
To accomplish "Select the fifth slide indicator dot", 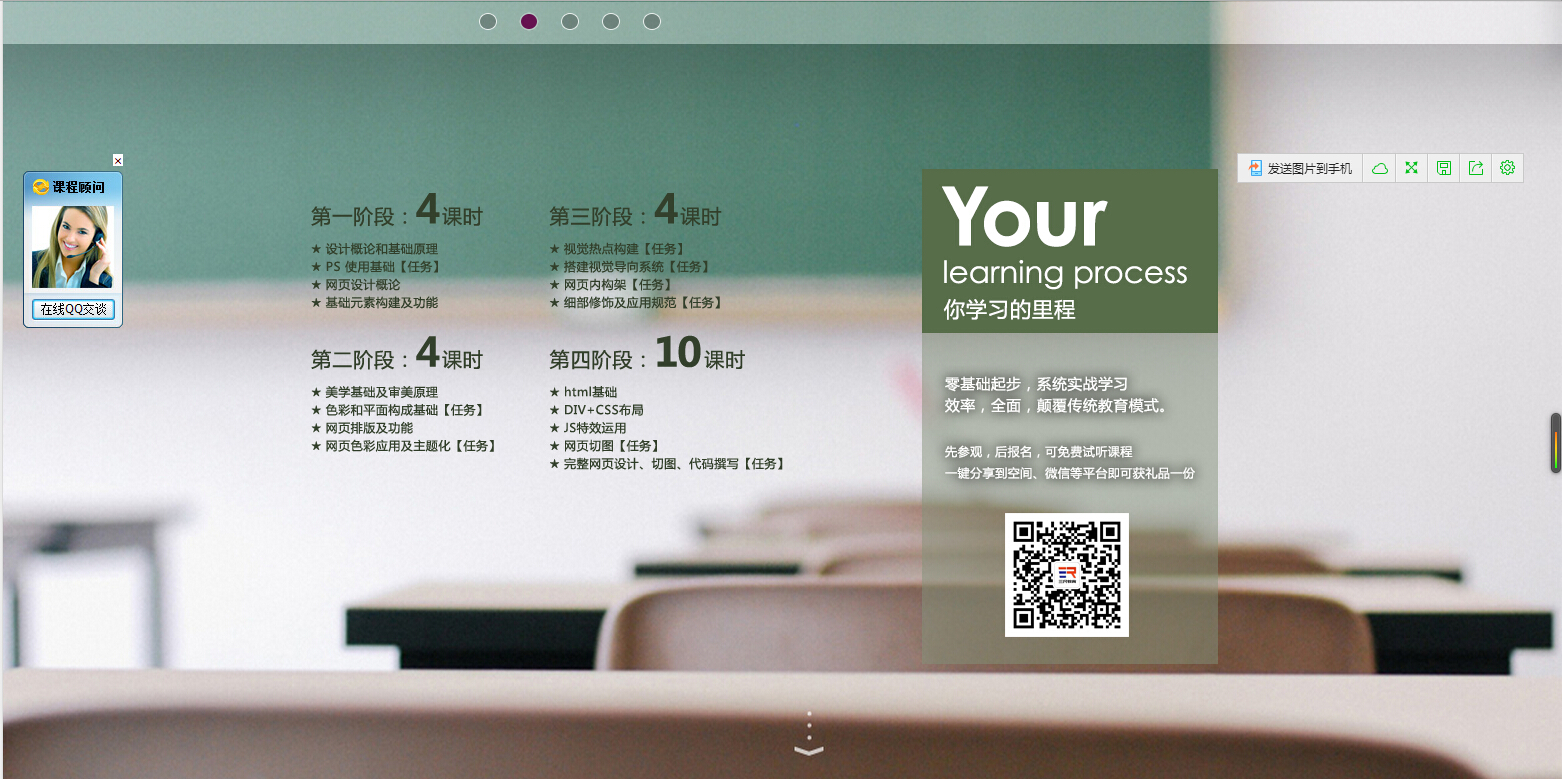I will coord(652,21).
